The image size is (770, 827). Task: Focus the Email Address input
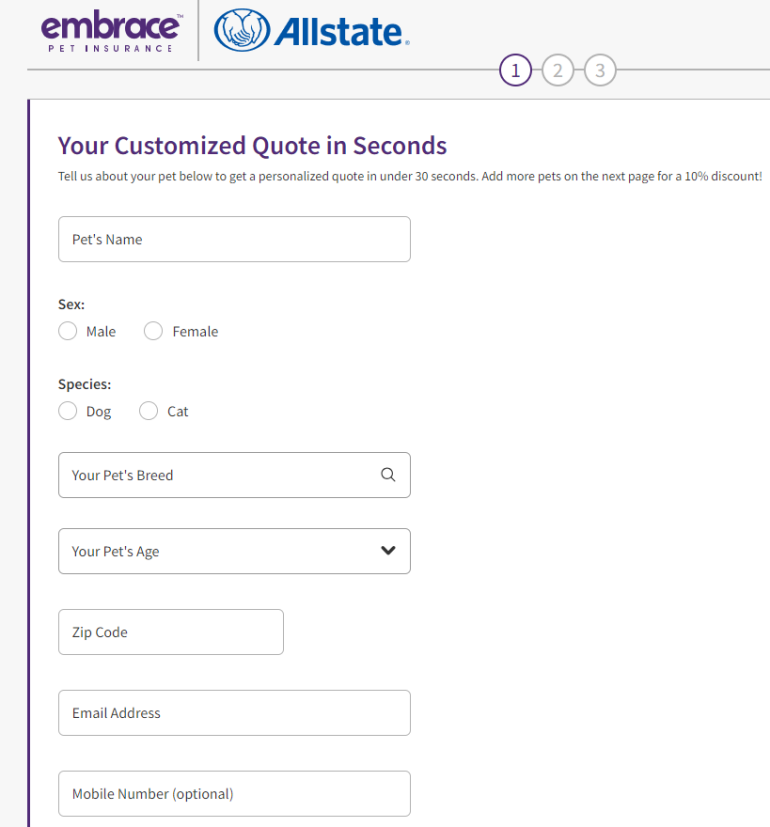[234, 713]
